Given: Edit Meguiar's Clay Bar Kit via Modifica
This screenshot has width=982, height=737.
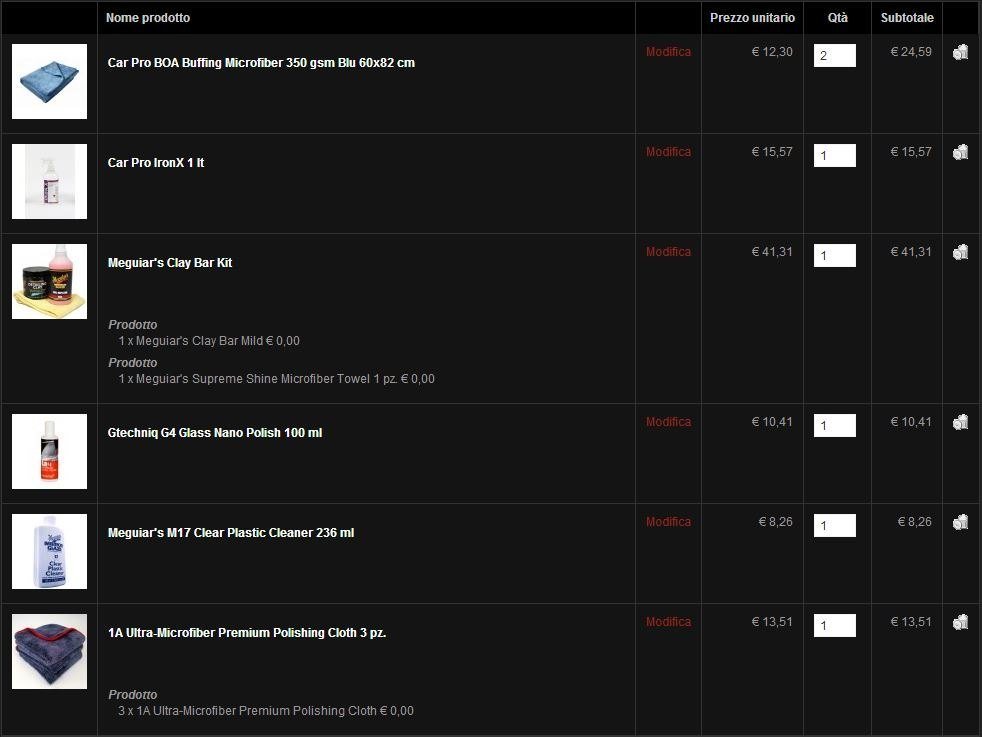Looking at the screenshot, I should pos(668,252).
